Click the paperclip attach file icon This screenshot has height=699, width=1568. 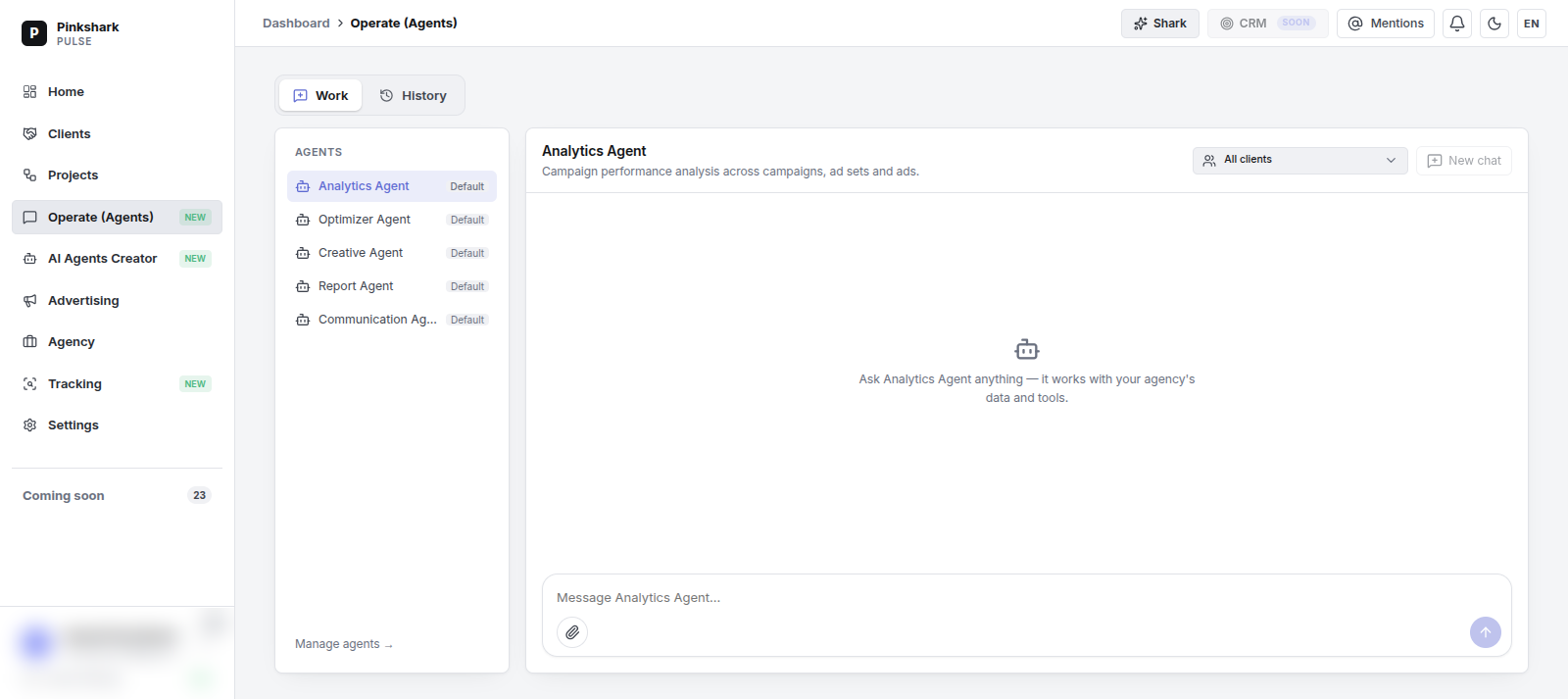(572, 632)
